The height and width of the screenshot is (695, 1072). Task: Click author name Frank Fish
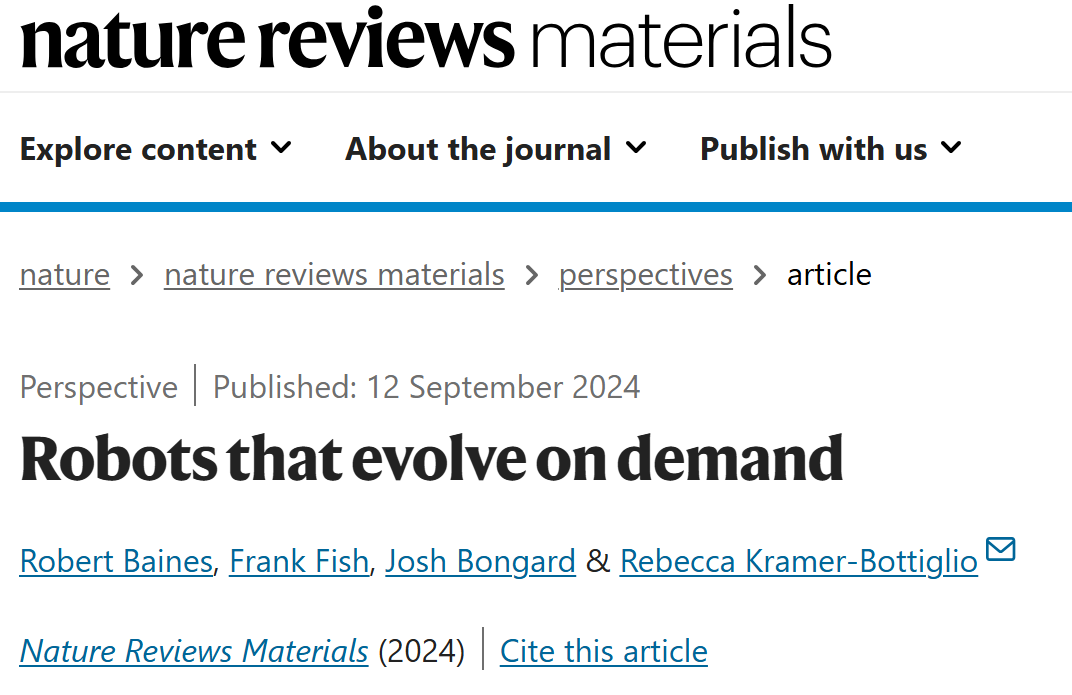[x=299, y=561]
